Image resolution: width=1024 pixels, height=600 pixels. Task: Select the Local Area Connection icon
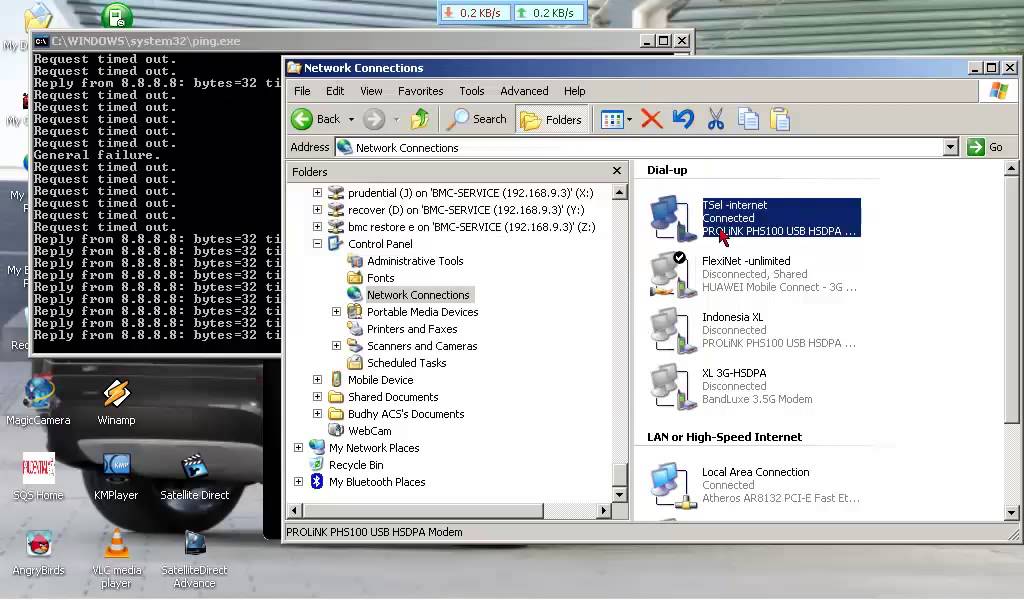pos(673,485)
